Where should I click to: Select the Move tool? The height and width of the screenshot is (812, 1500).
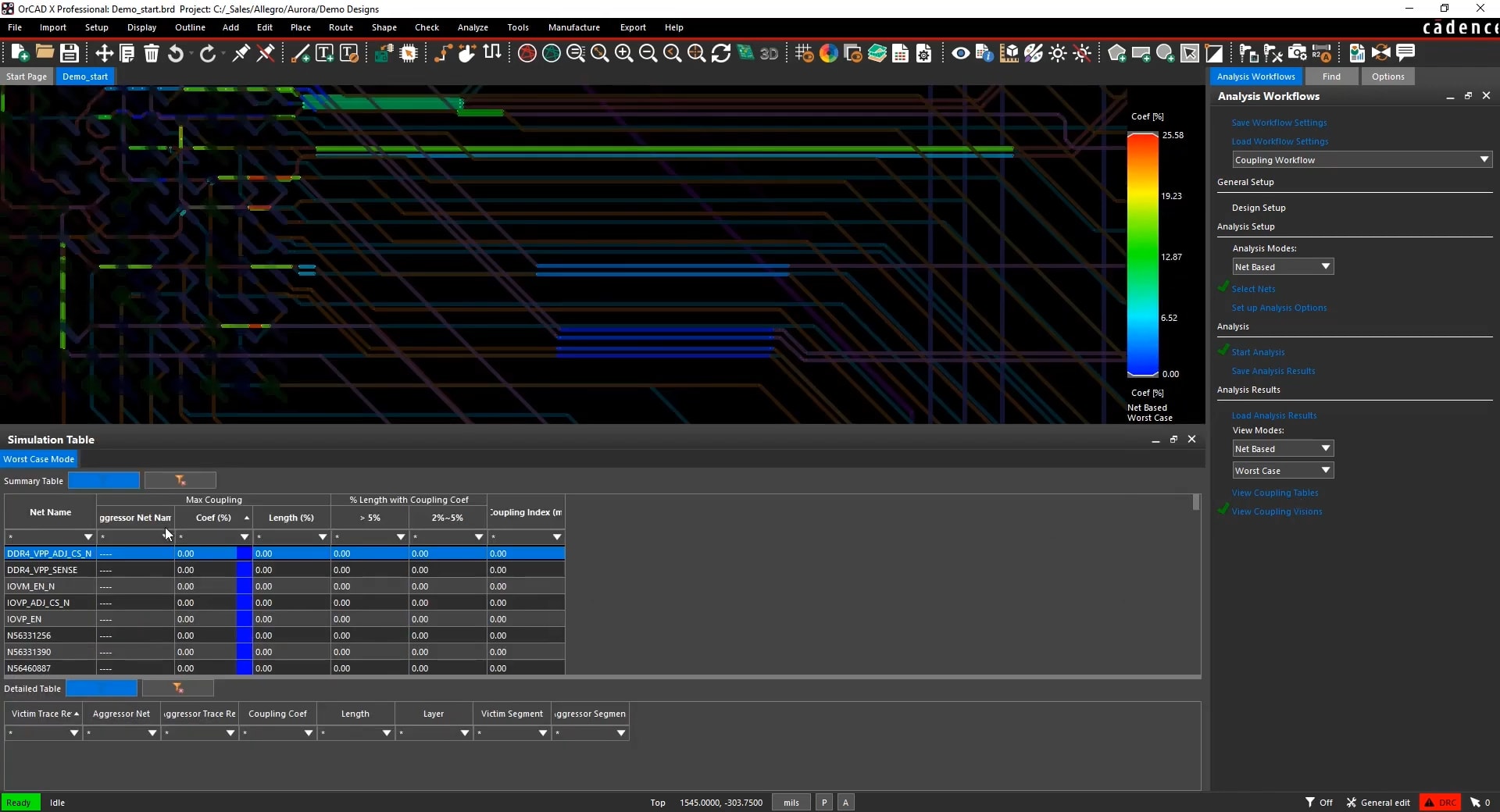click(104, 53)
